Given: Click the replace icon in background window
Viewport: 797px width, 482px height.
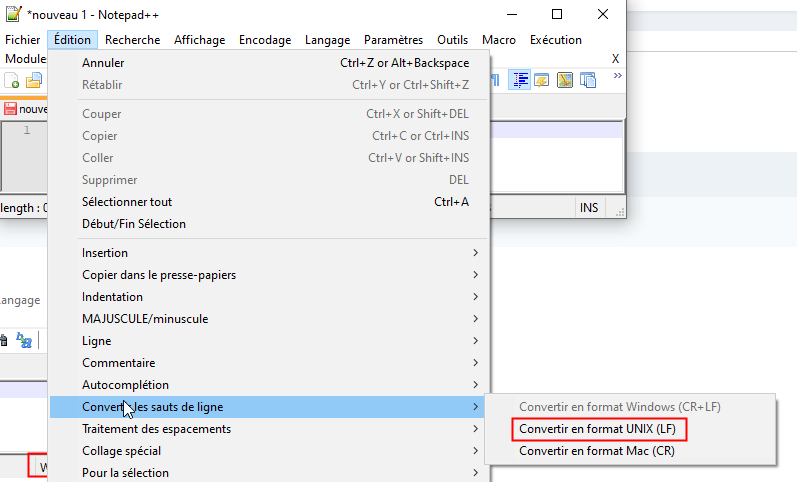Looking at the screenshot, I should coord(24,340).
